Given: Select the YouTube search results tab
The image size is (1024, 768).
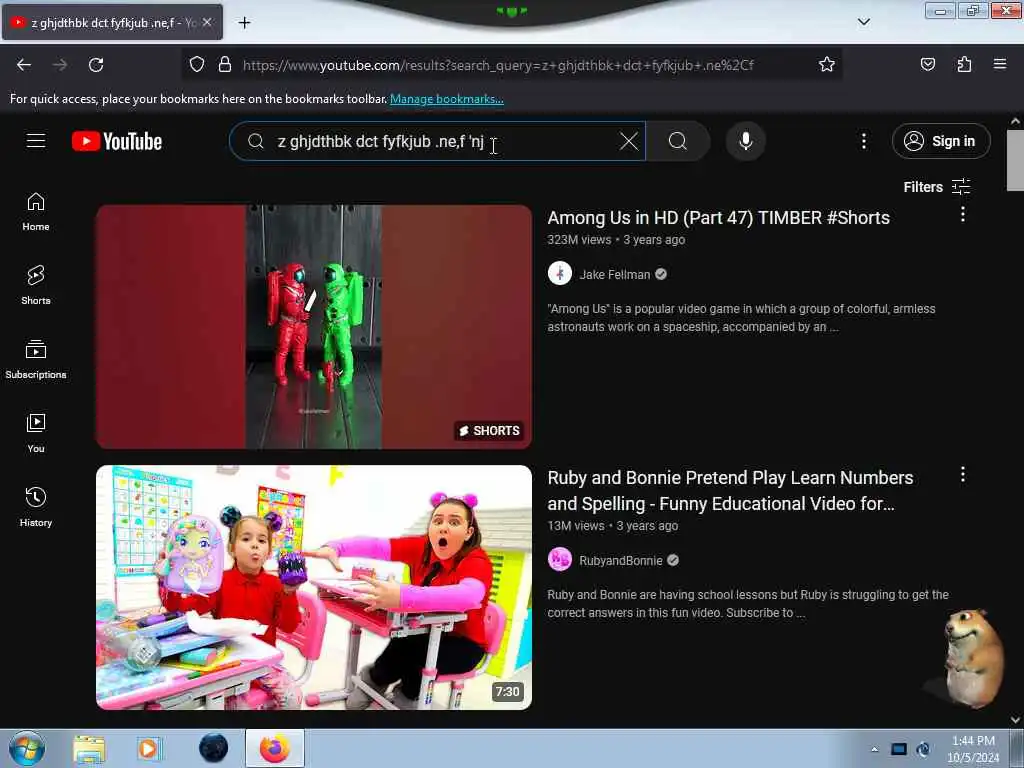Looking at the screenshot, I should pyautogui.click(x=112, y=22).
